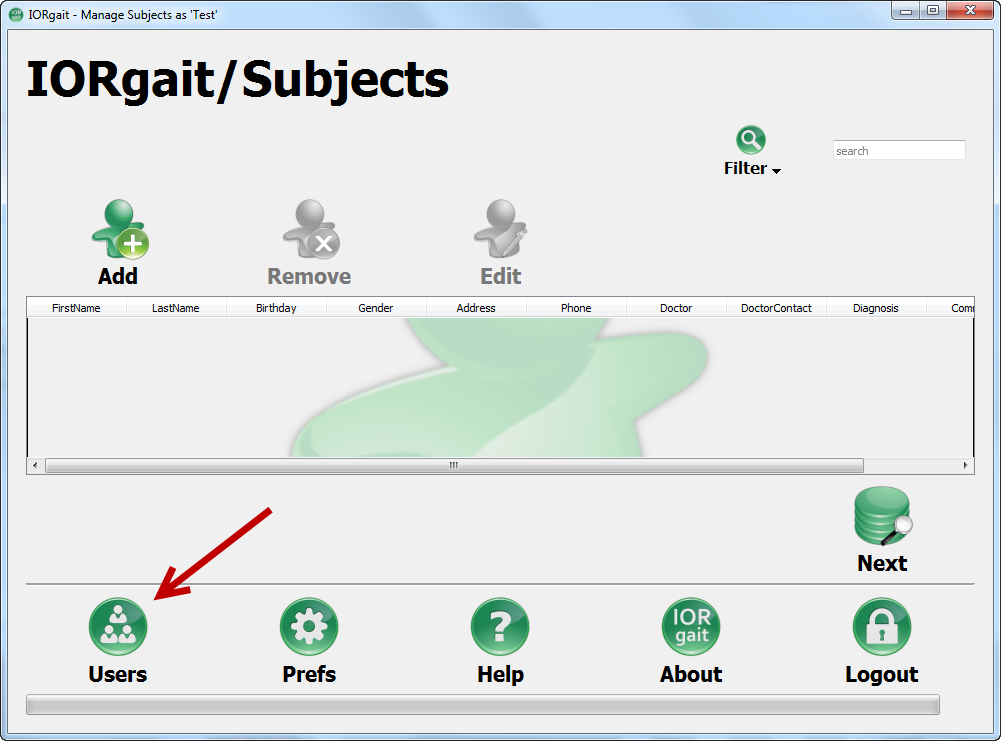Viewport: 1001px width, 741px height.
Task: Click the table's horizontal scrollbar thumb
Action: click(454, 465)
